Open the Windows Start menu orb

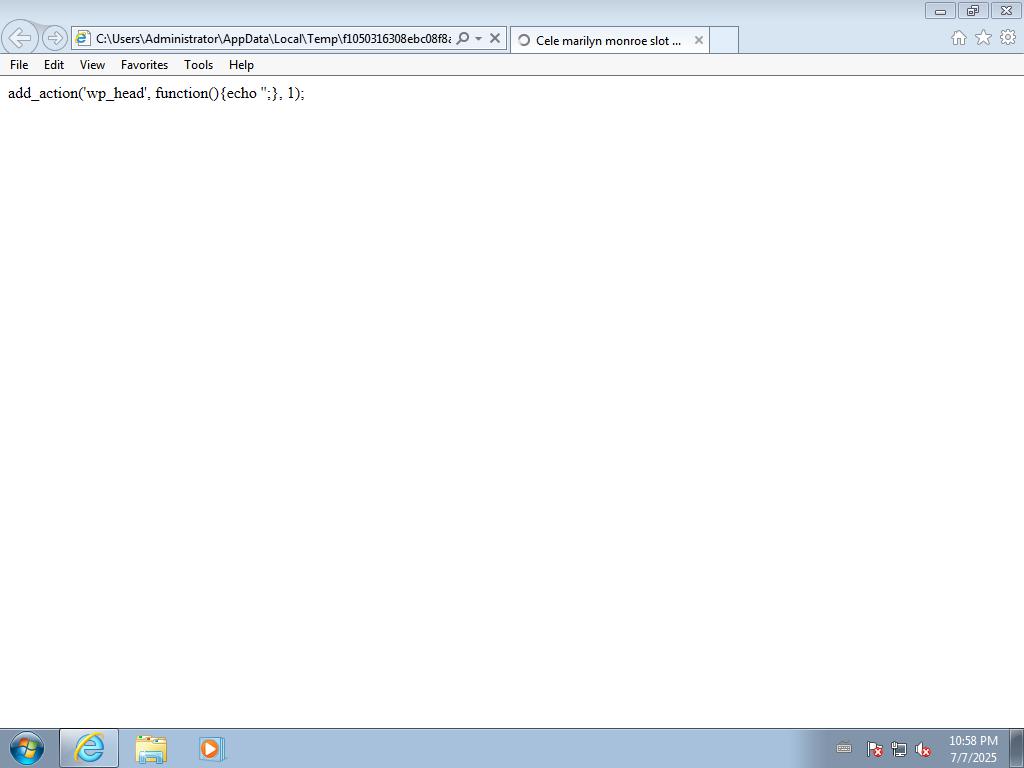[27, 748]
